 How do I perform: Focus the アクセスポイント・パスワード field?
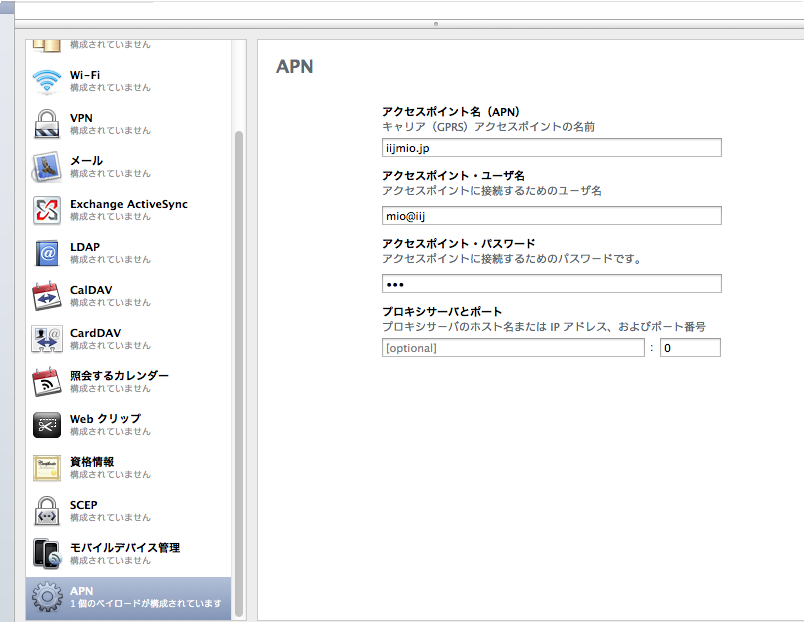[551, 284]
